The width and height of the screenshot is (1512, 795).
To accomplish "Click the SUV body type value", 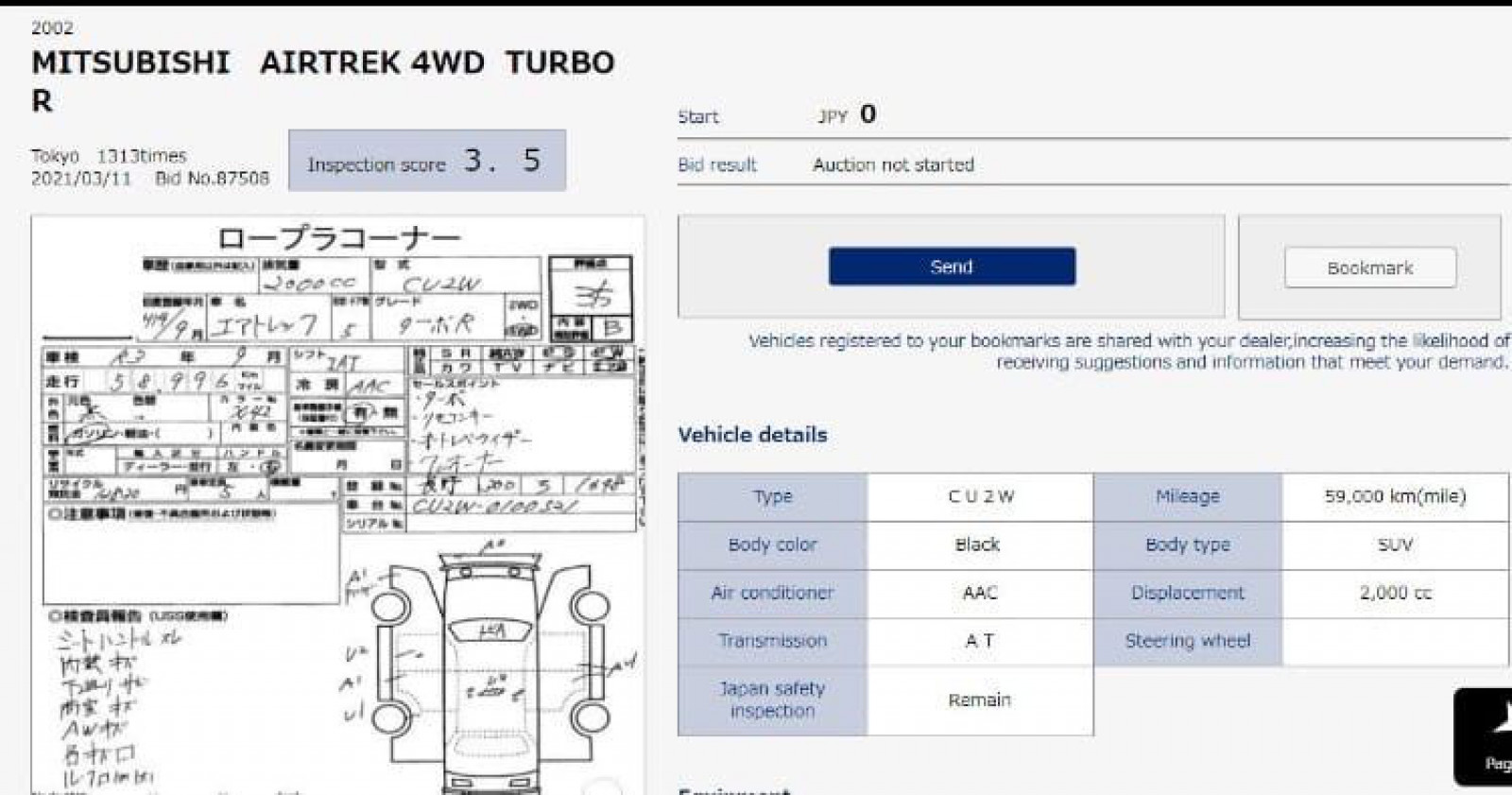I will (1395, 544).
